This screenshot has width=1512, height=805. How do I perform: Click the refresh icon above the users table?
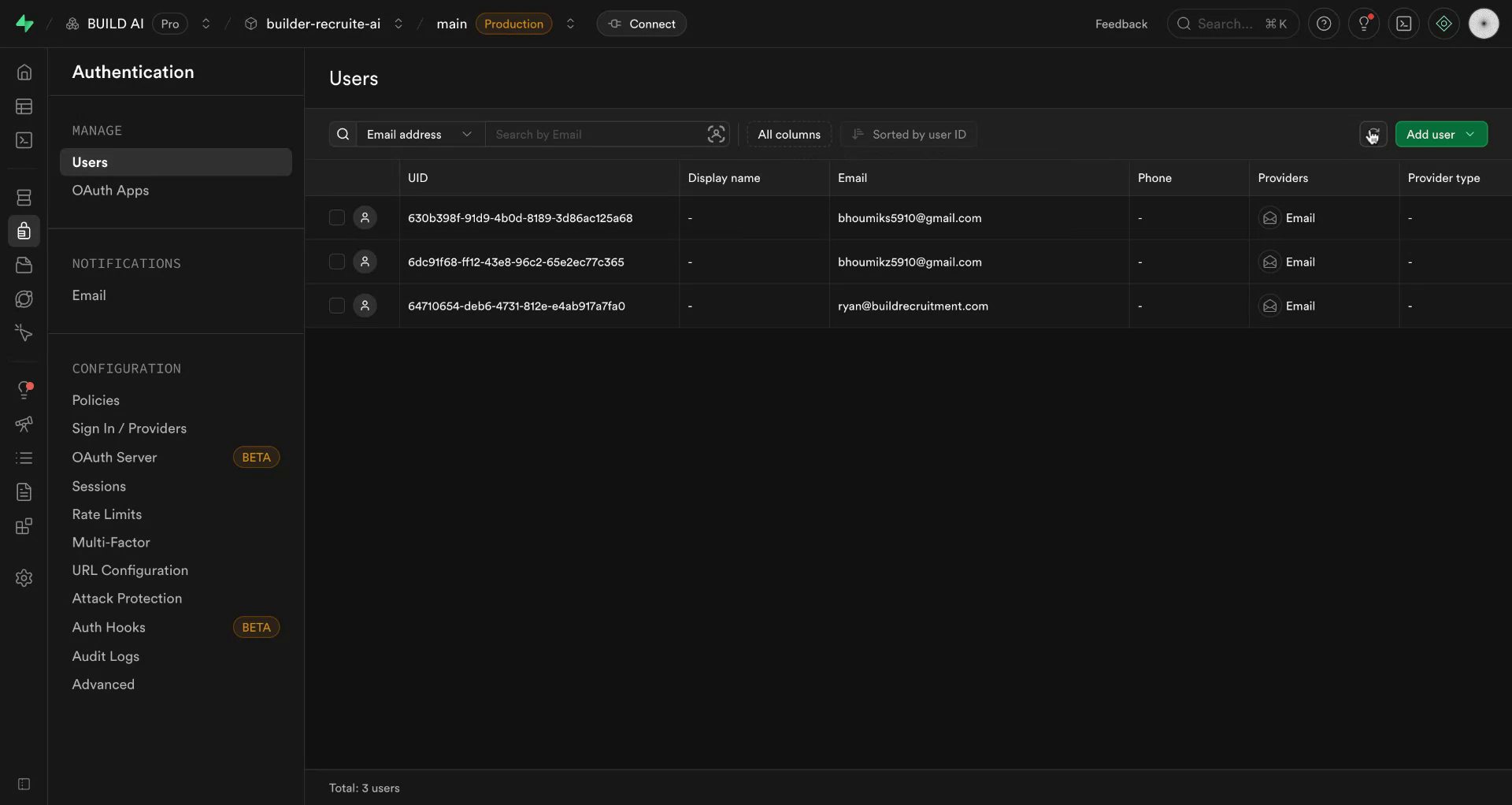pos(1373,134)
